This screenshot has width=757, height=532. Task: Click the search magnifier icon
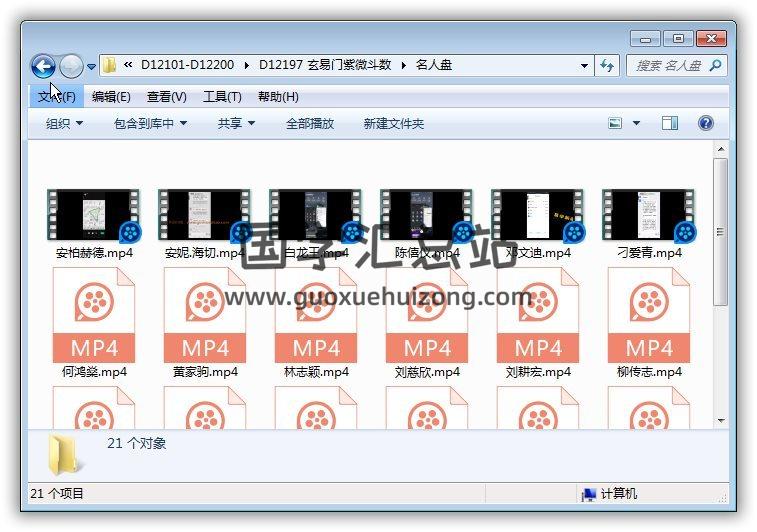pos(715,65)
